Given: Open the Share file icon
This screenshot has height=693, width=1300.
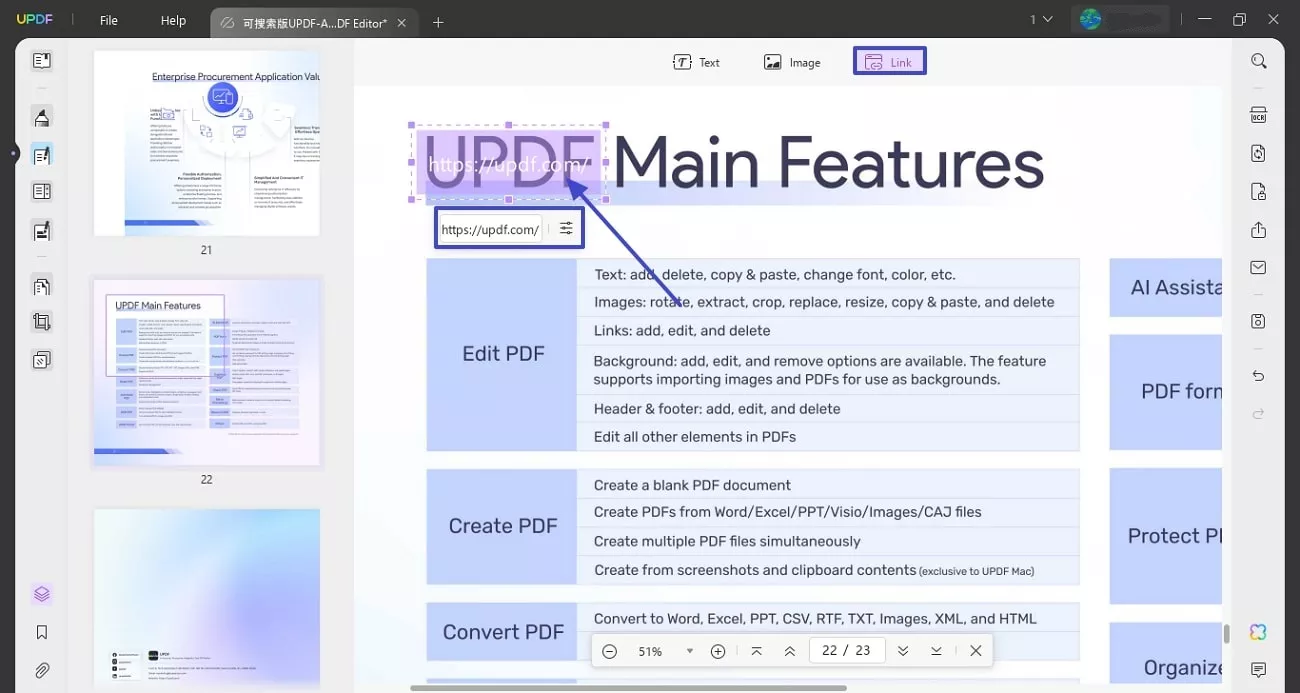Looking at the screenshot, I should tap(1258, 229).
